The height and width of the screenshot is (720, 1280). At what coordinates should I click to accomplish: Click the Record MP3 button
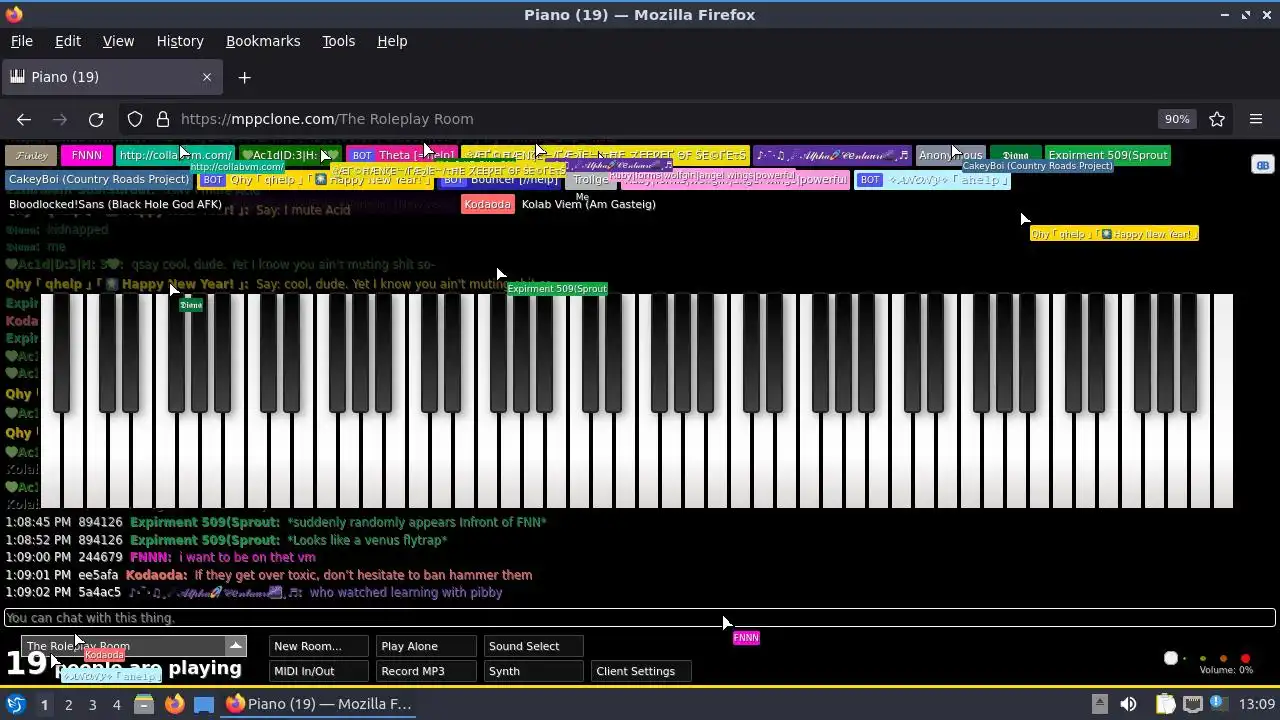point(427,671)
